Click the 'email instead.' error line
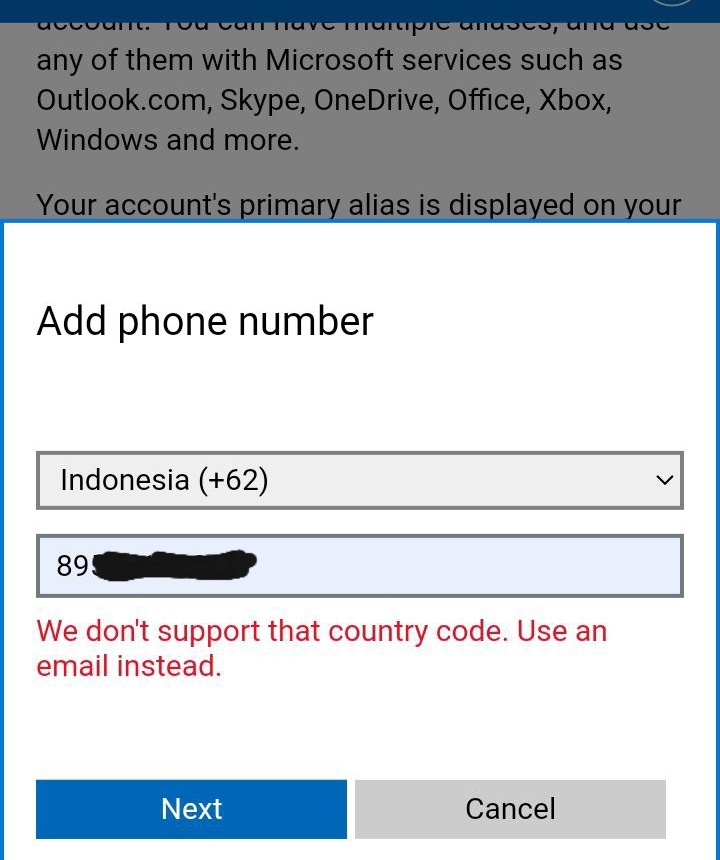This screenshot has width=720, height=860. 129,666
